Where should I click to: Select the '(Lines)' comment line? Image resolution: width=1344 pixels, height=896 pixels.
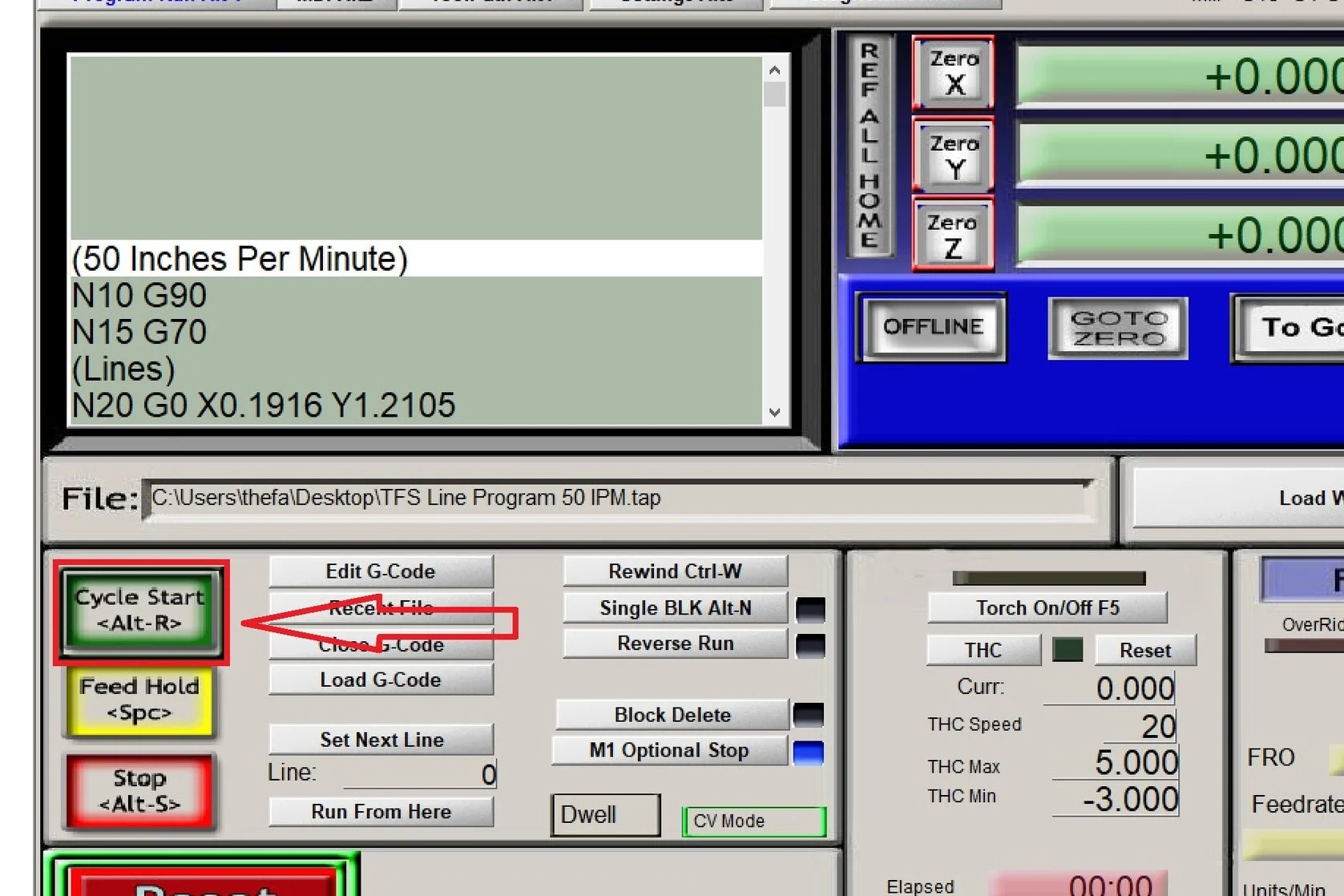pos(416,369)
